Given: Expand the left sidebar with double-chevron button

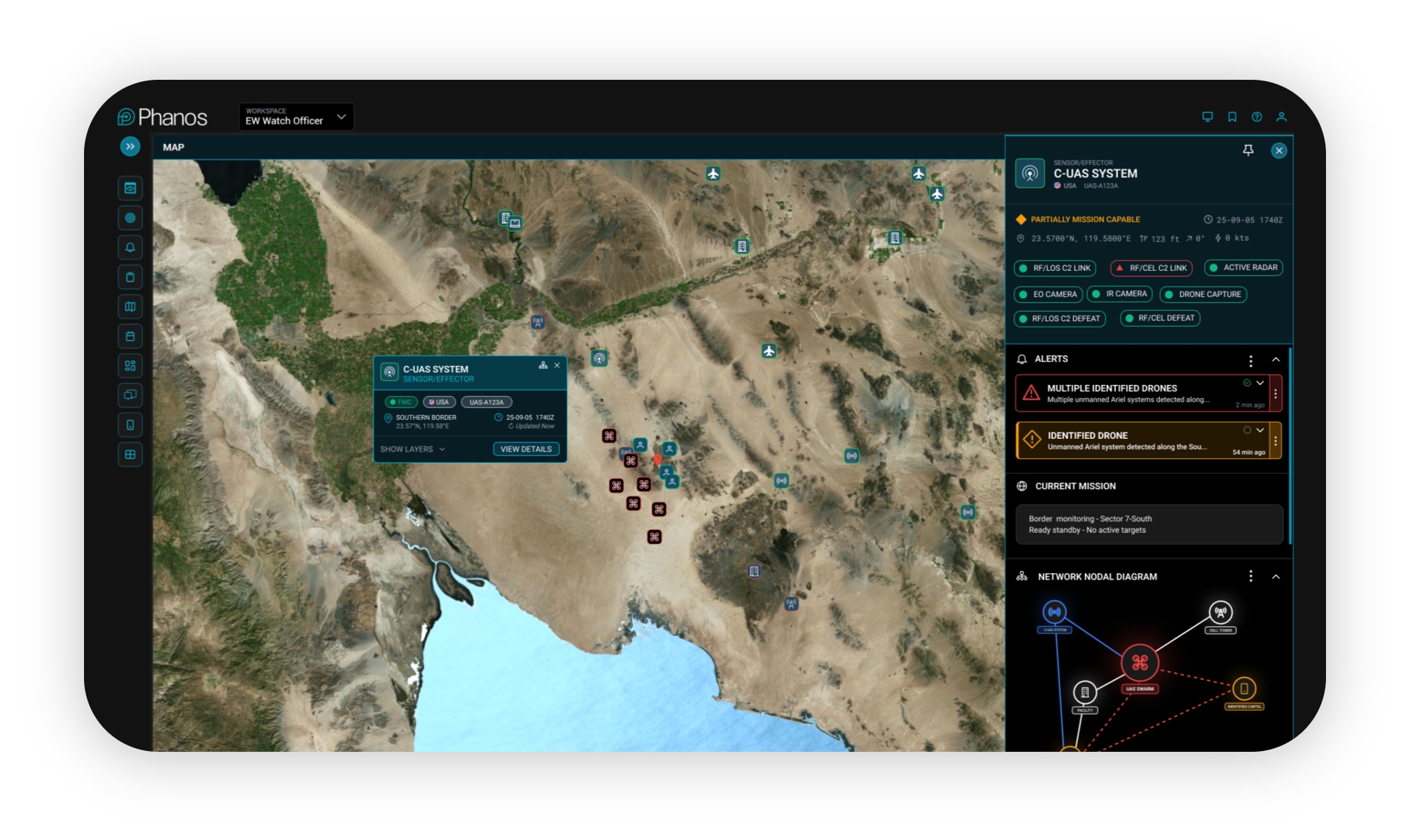Looking at the screenshot, I should pyautogui.click(x=130, y=146).
